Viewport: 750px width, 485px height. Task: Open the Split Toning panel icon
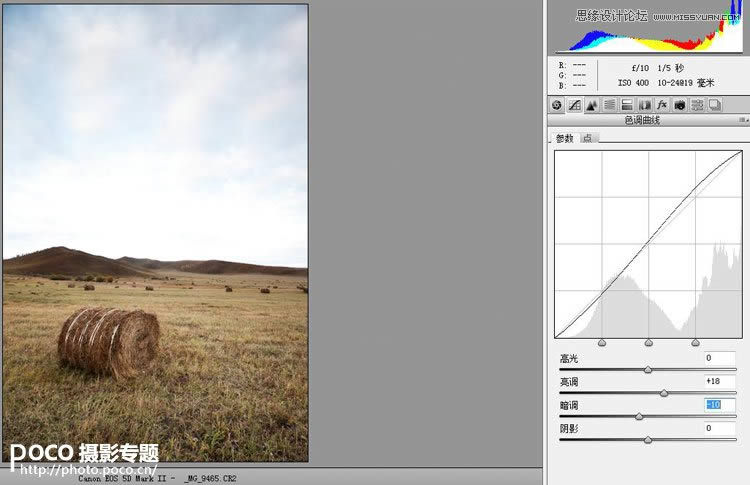627,105
